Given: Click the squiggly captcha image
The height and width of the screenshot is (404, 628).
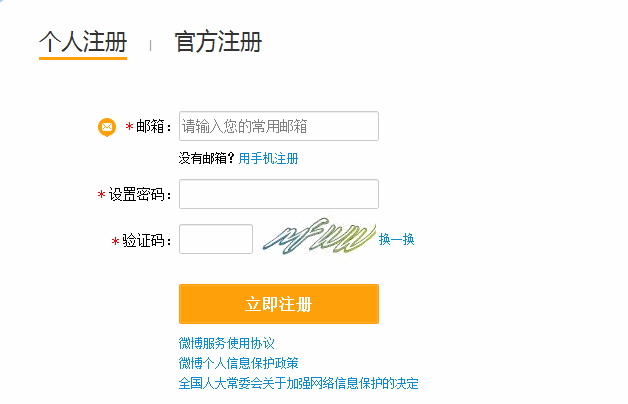Looking at the screenshot, I should (x=318, y=237).
